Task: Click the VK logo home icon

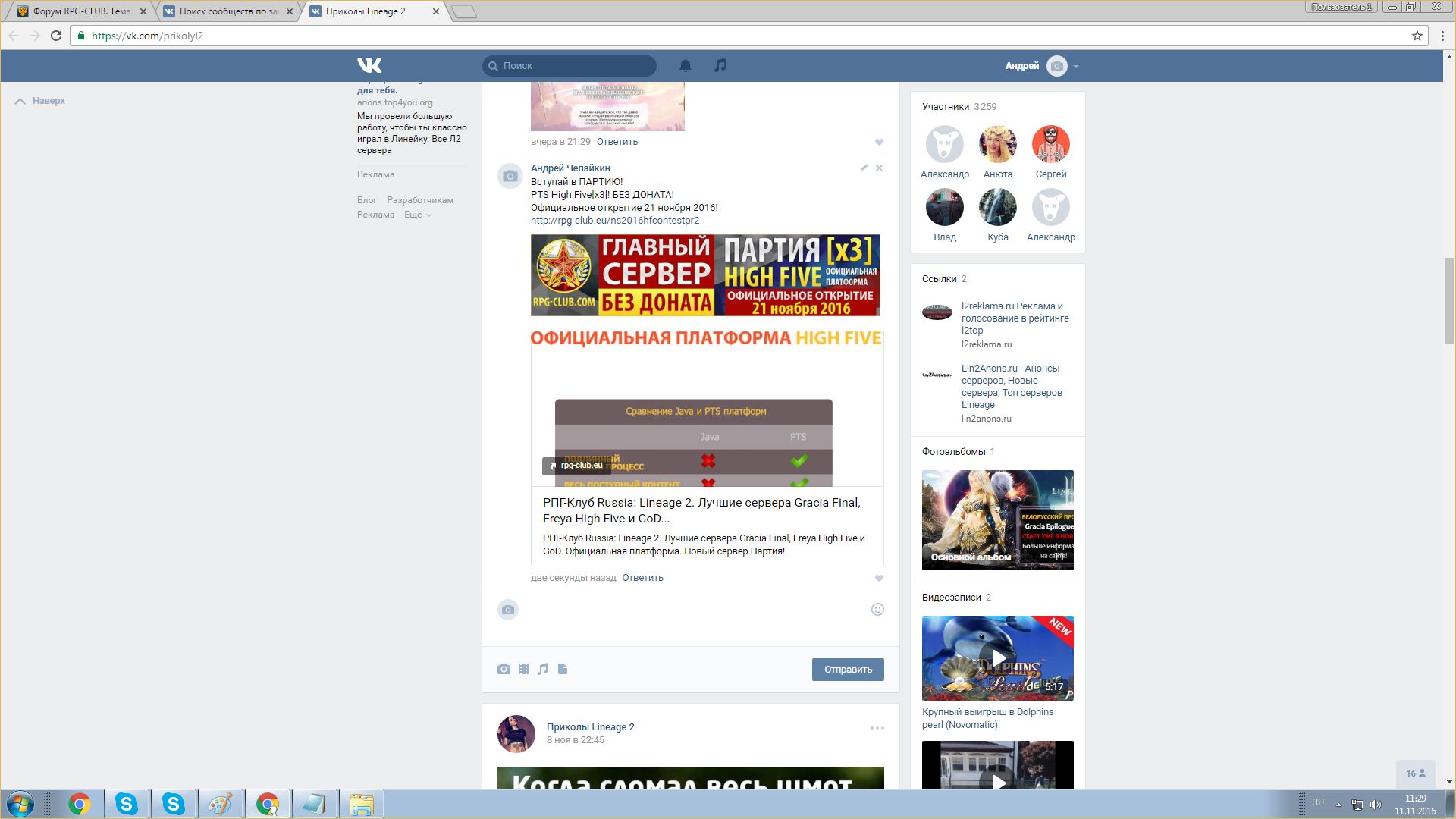Action: tap(369, 66)
